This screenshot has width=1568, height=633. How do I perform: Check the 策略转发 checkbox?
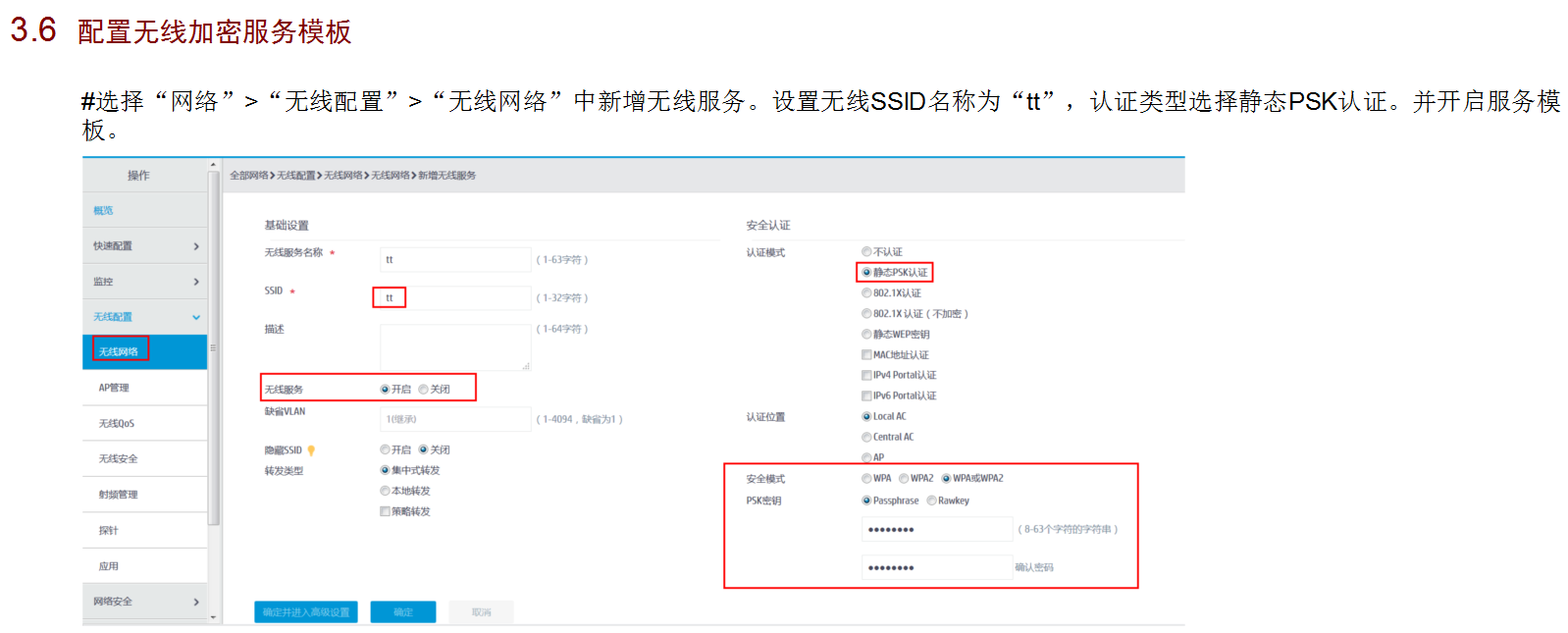coord(385,511)
